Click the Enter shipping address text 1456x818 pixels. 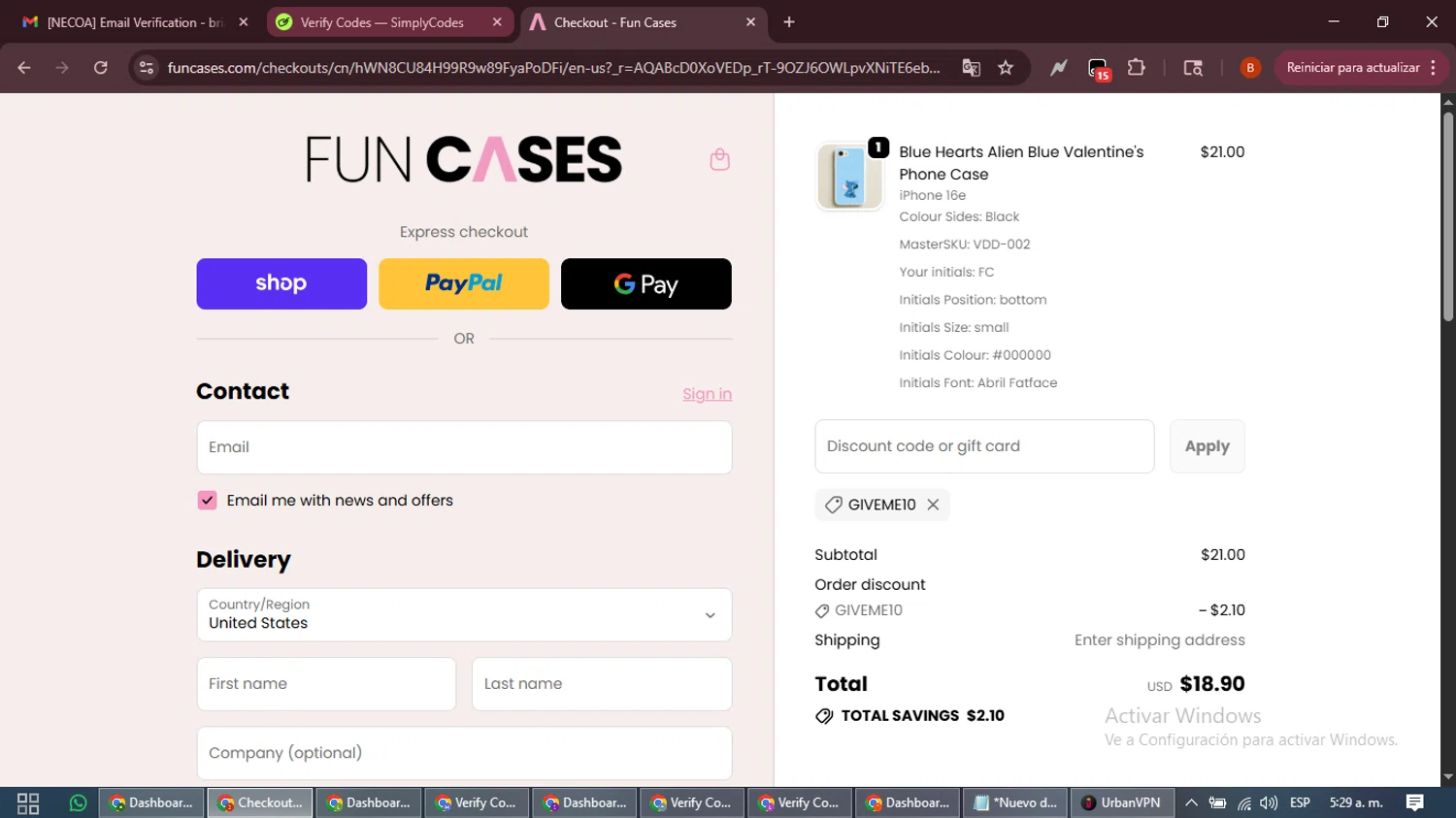click(1159, 640)
